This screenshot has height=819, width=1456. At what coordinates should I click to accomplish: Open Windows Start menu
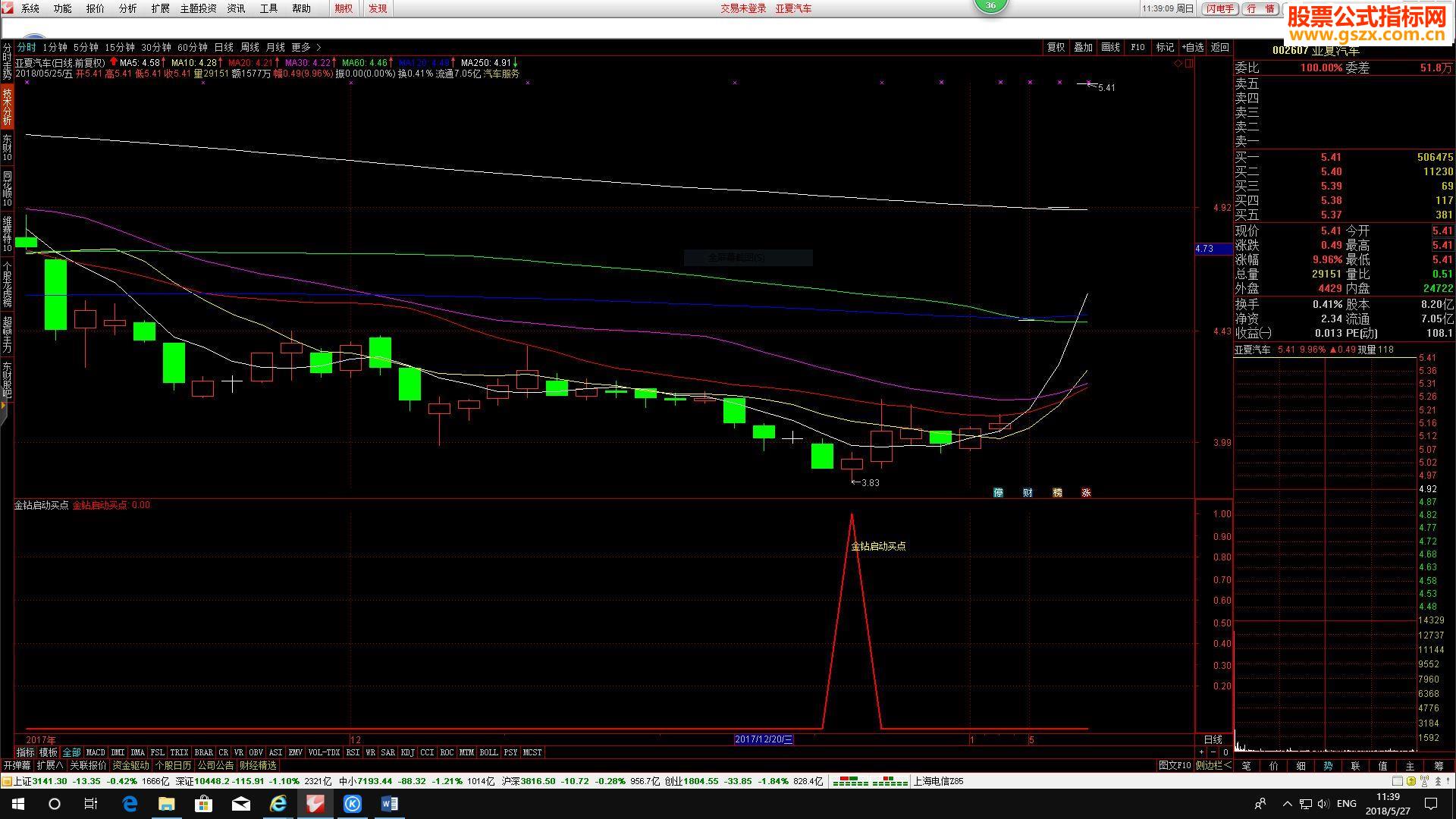click(17, 803)
